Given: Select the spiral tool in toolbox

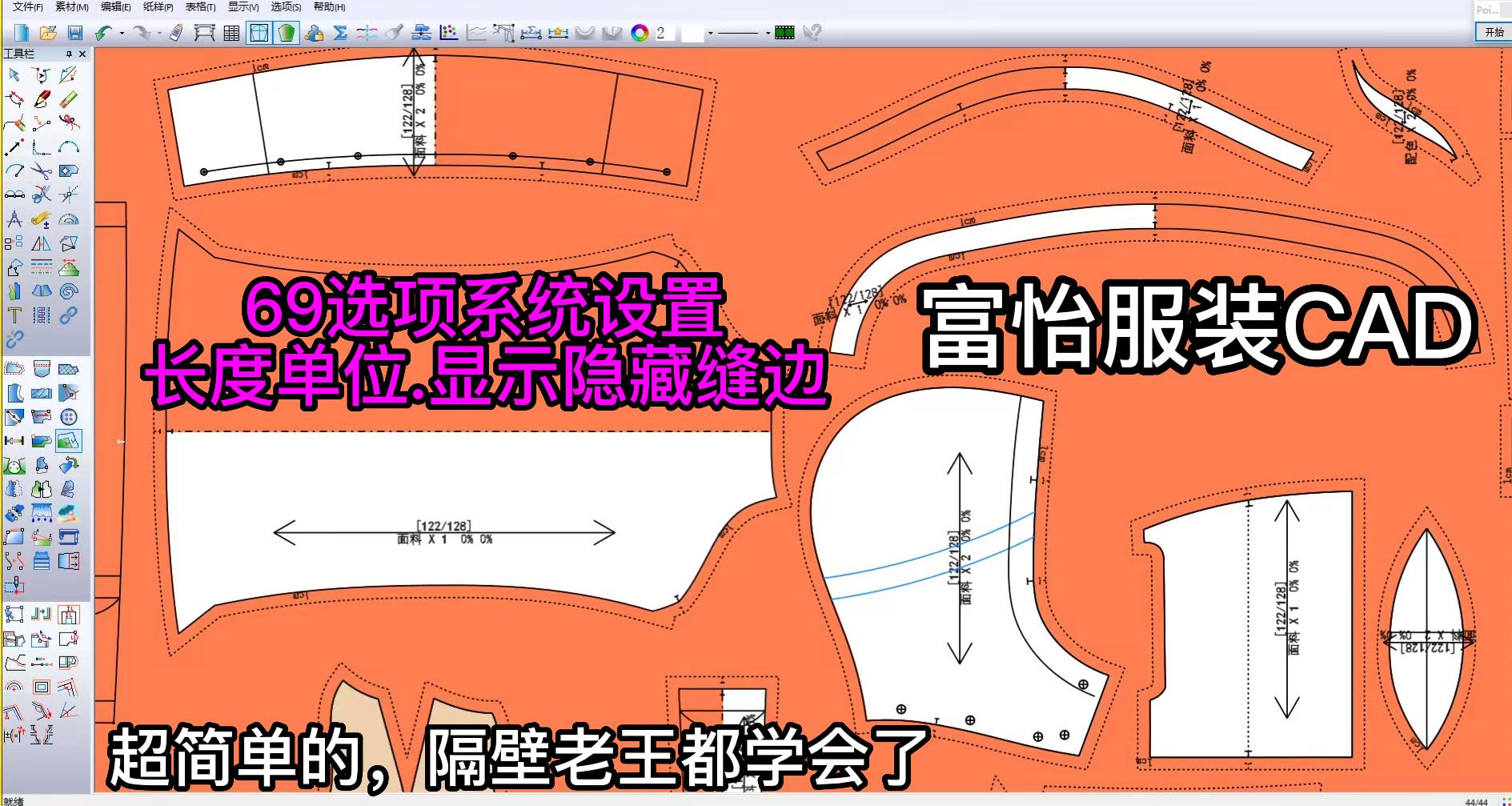Looking at the screenshot, I should point(69,291).
